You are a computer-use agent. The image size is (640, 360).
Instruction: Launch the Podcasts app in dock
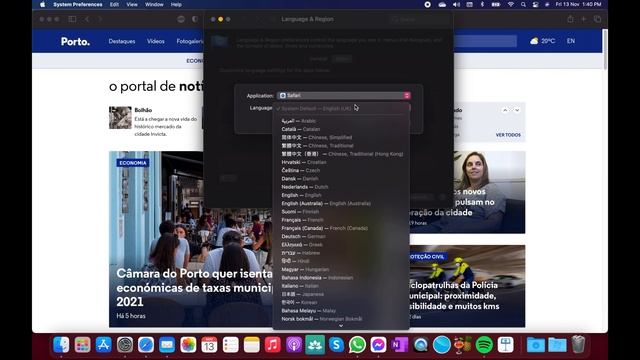pyautogui.click(x=294, y=345)
